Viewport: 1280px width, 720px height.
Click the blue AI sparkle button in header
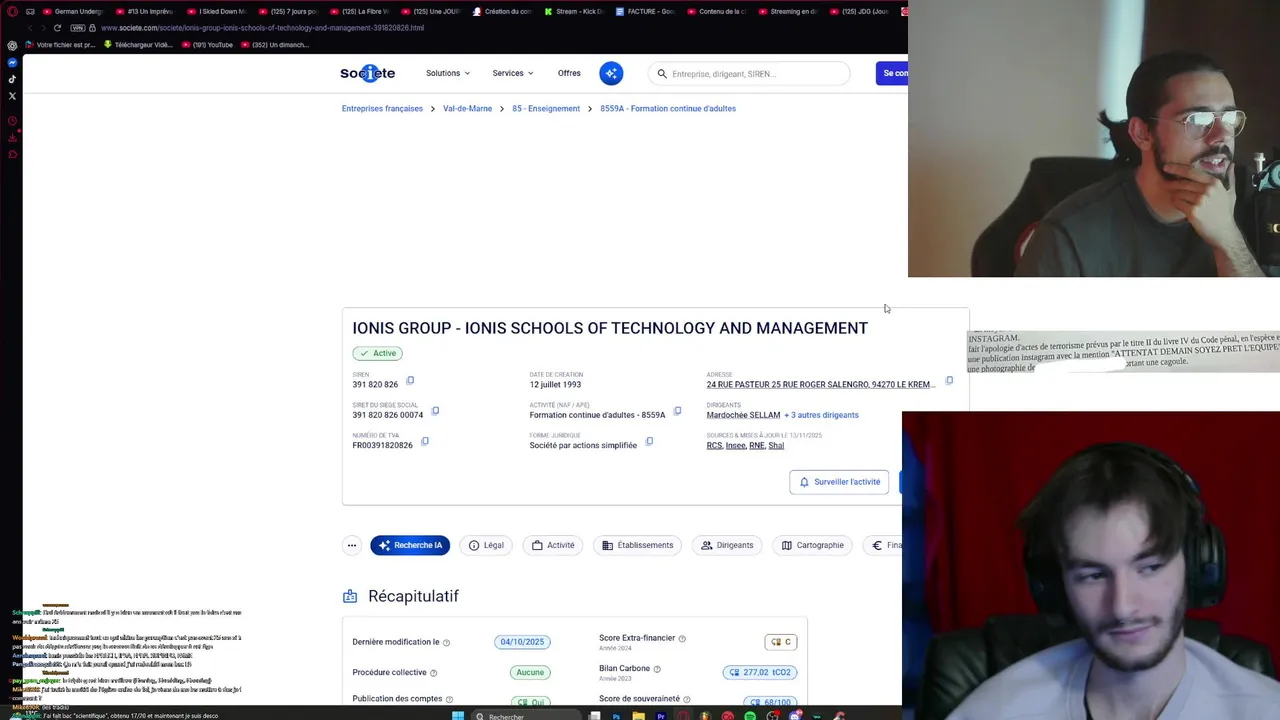(611, 73)
